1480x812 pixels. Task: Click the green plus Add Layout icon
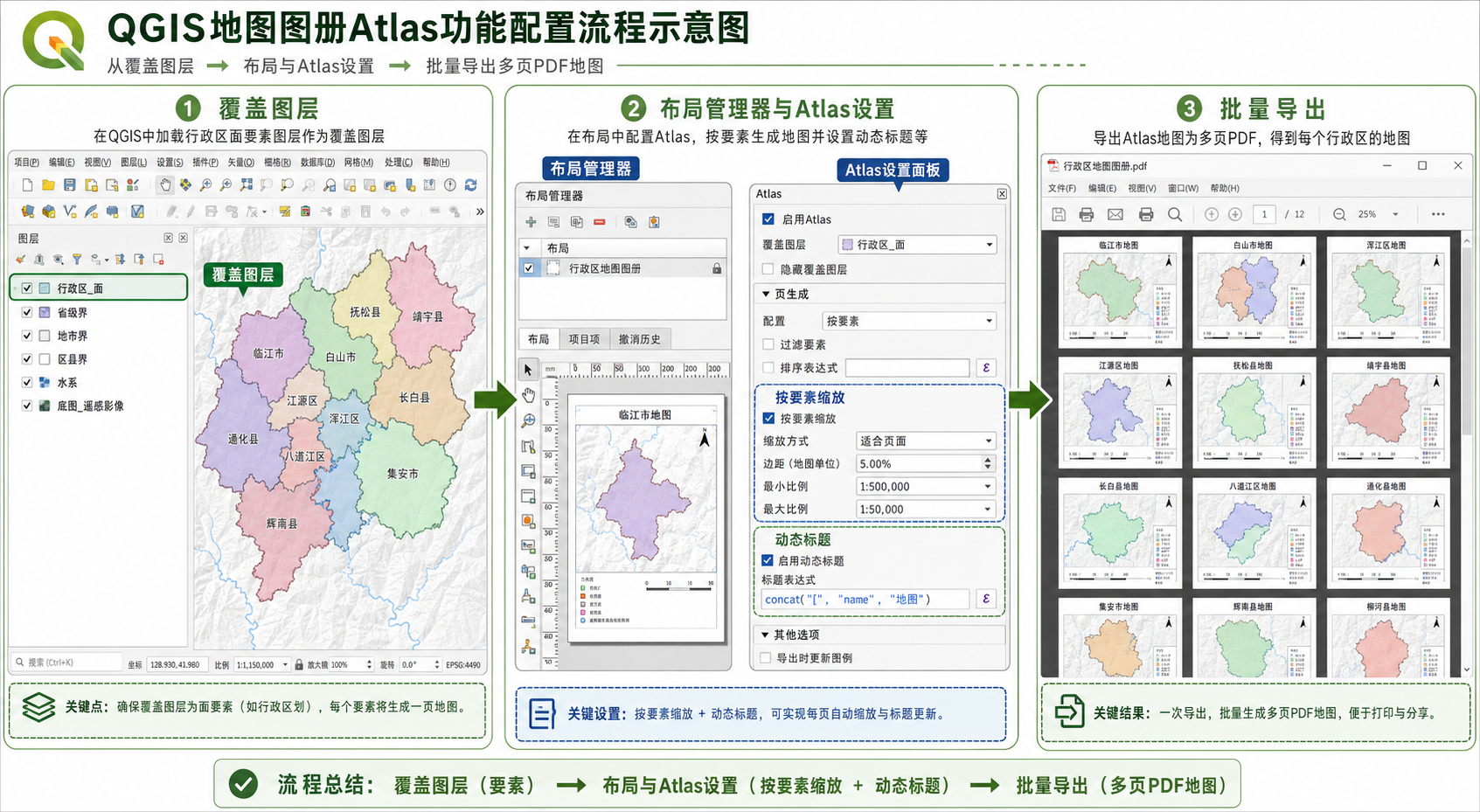[x=531, y=222]
